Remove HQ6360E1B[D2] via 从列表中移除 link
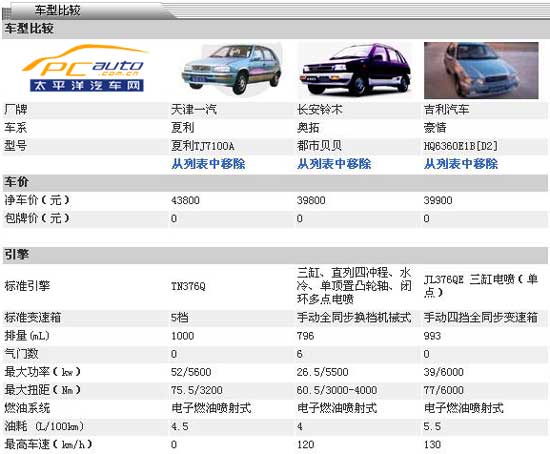Screen dimensions: 550x454 tap(461, 164)
